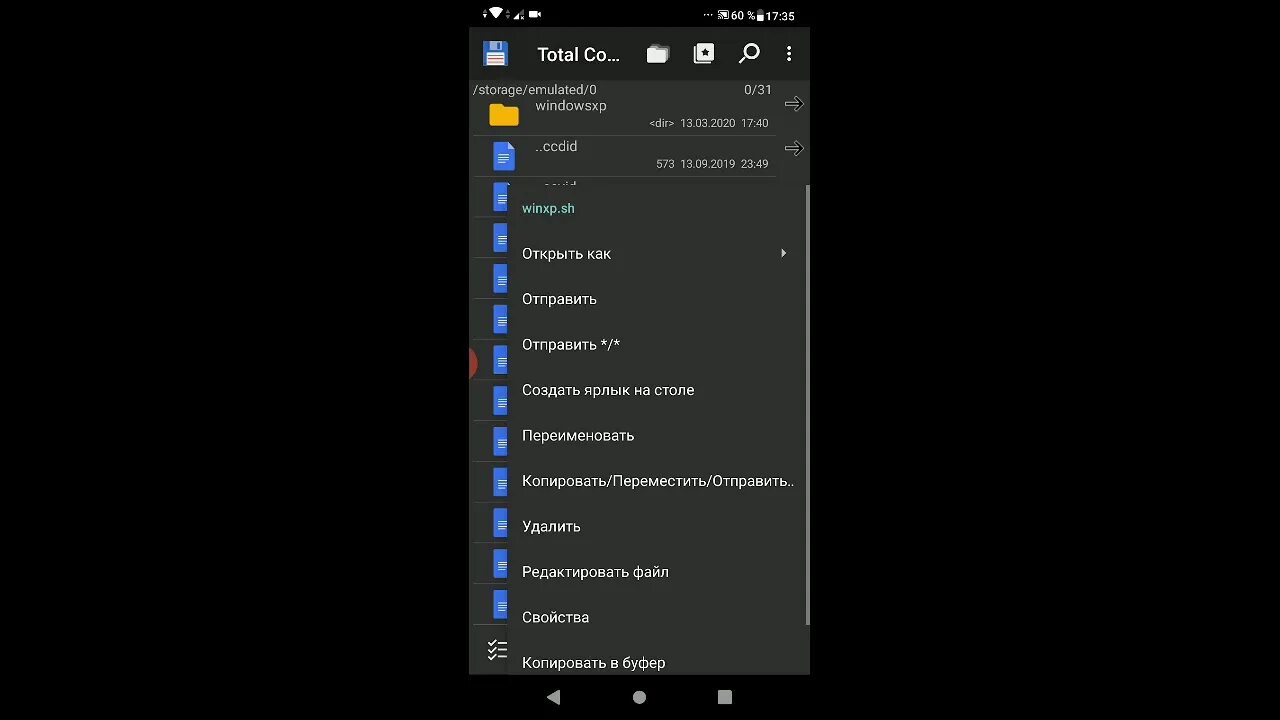Tap the Total Co... app title

(x=578, y=55)
